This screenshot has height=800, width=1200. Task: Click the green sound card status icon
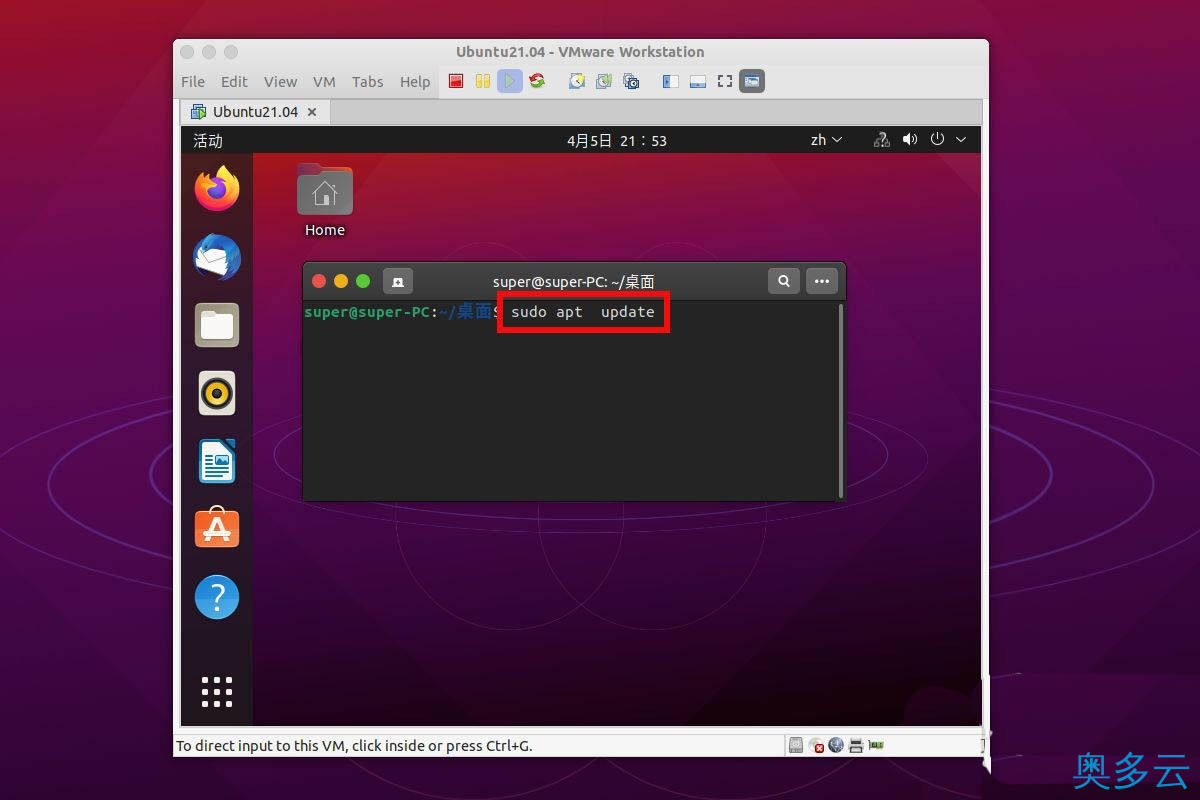pos(875,745)
